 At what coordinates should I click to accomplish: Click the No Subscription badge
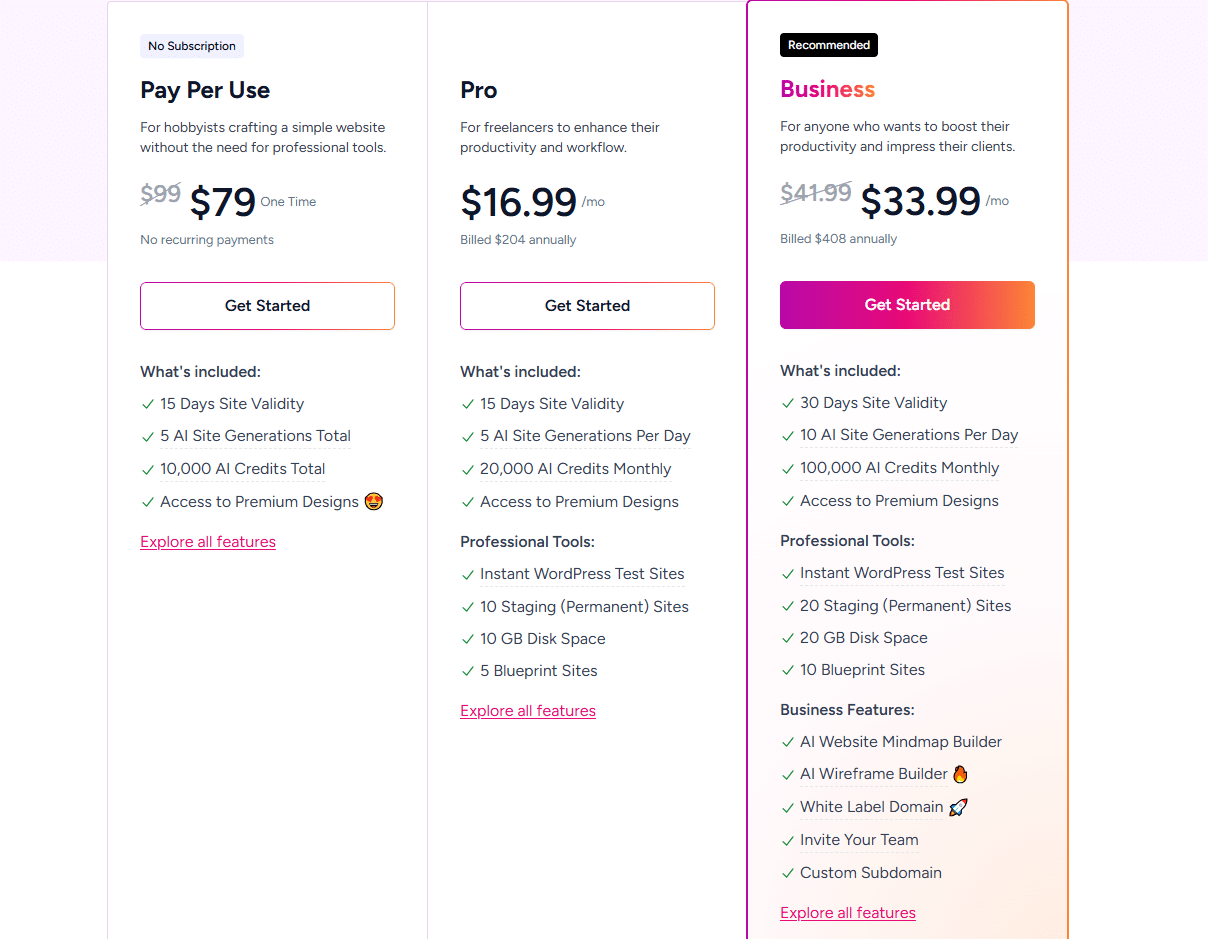(x=192, y=46)
